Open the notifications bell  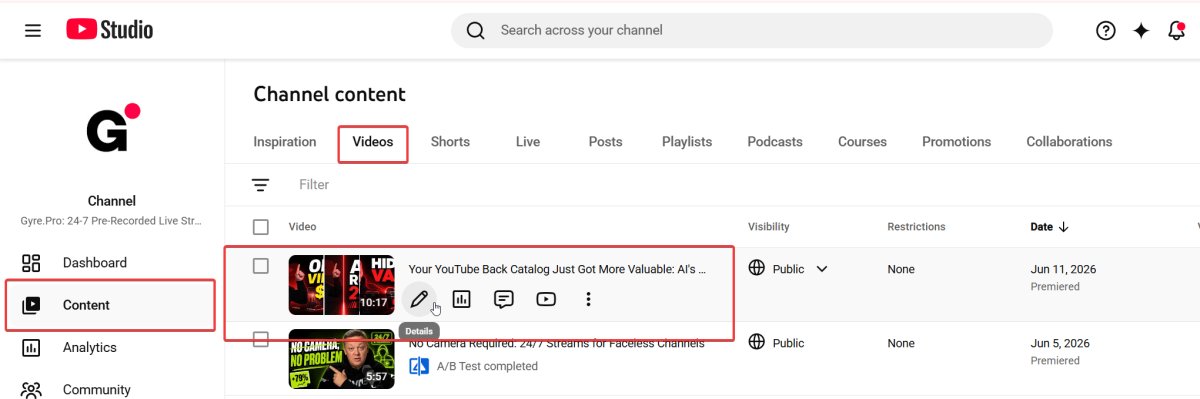1176,30
